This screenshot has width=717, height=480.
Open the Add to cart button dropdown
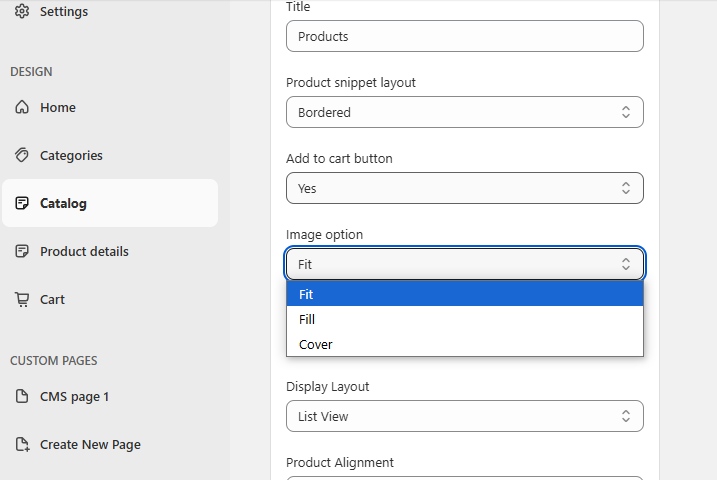point(465,188)
